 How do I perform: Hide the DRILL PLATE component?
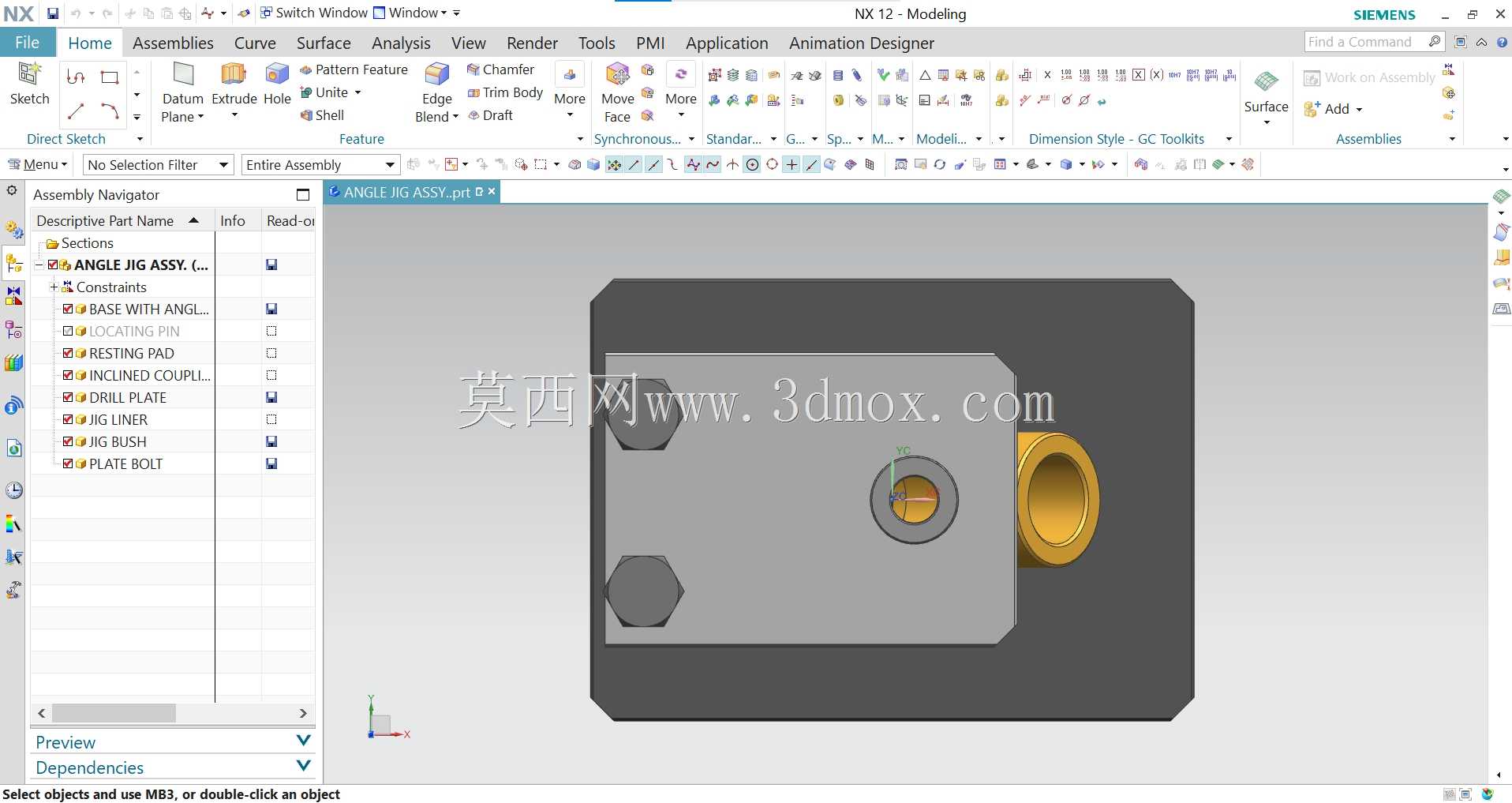[x=68, y=397]
